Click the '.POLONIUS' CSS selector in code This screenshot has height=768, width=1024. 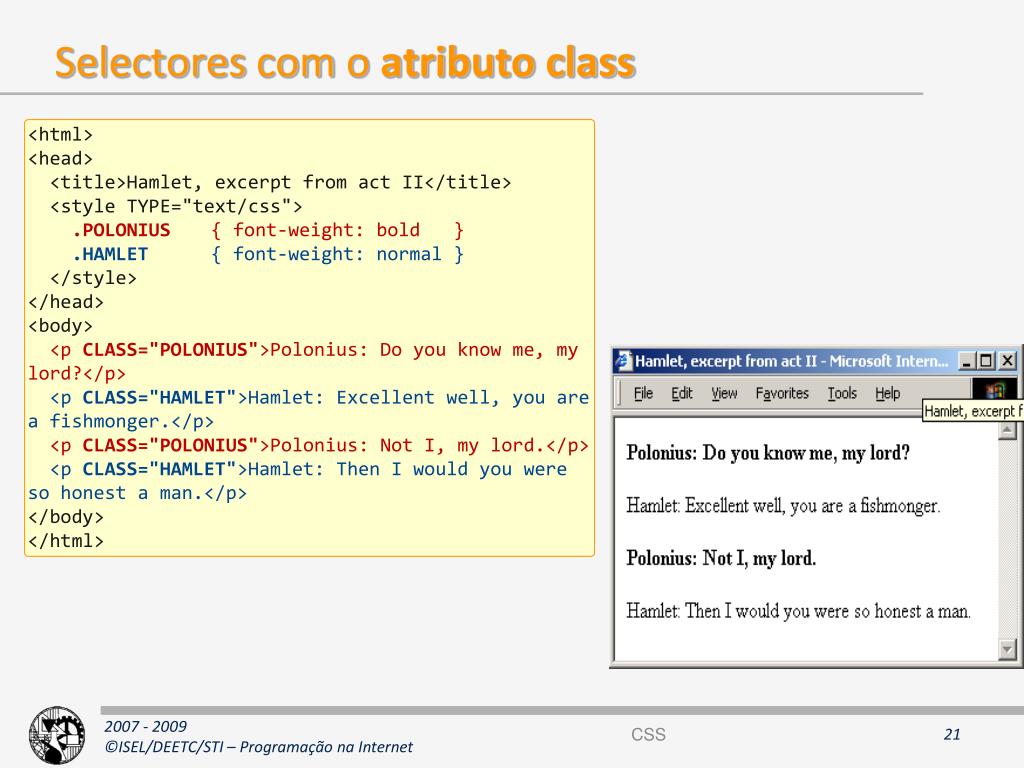(121, 230)
